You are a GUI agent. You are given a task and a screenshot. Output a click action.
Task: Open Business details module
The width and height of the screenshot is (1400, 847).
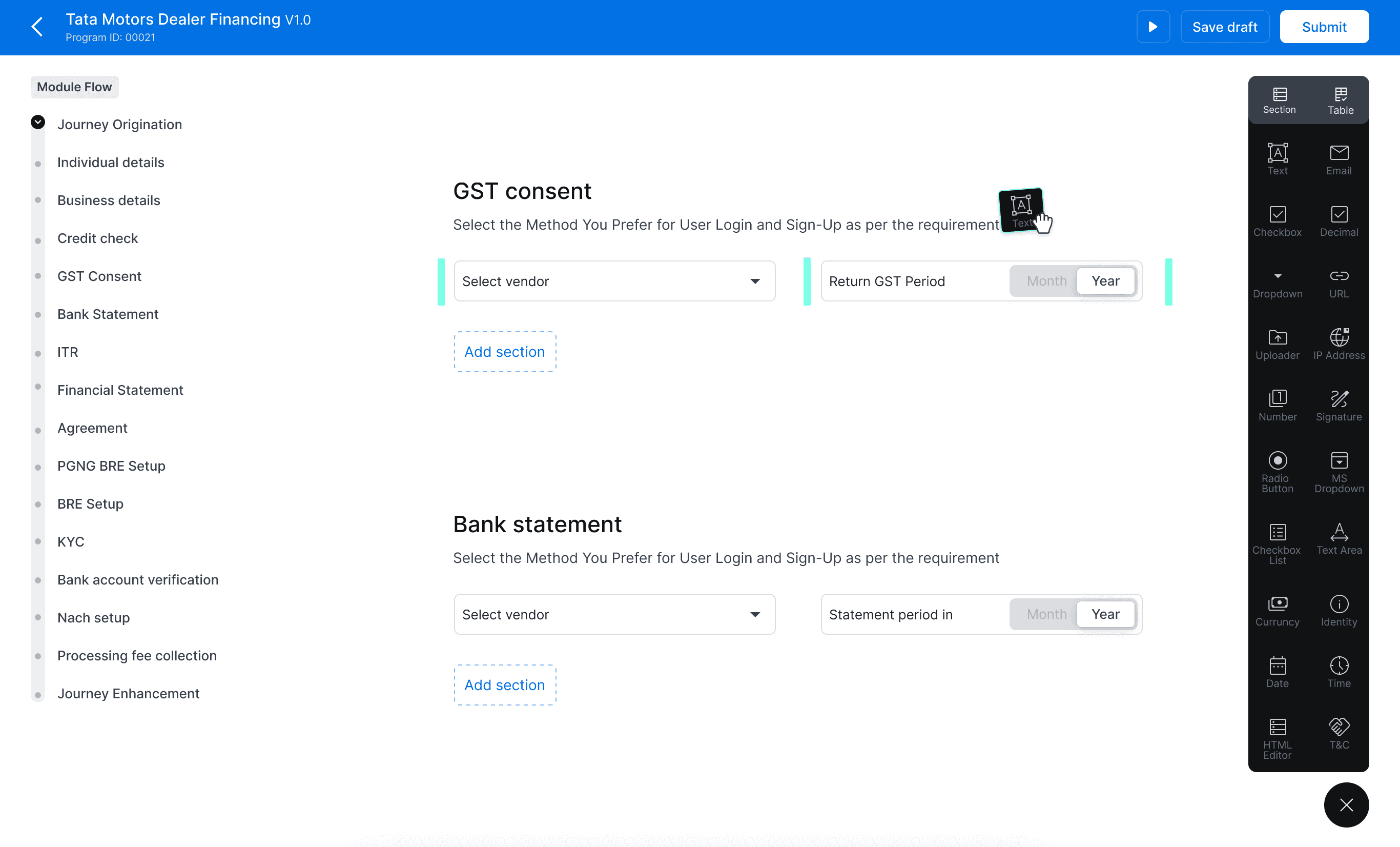tap(109, 200)
